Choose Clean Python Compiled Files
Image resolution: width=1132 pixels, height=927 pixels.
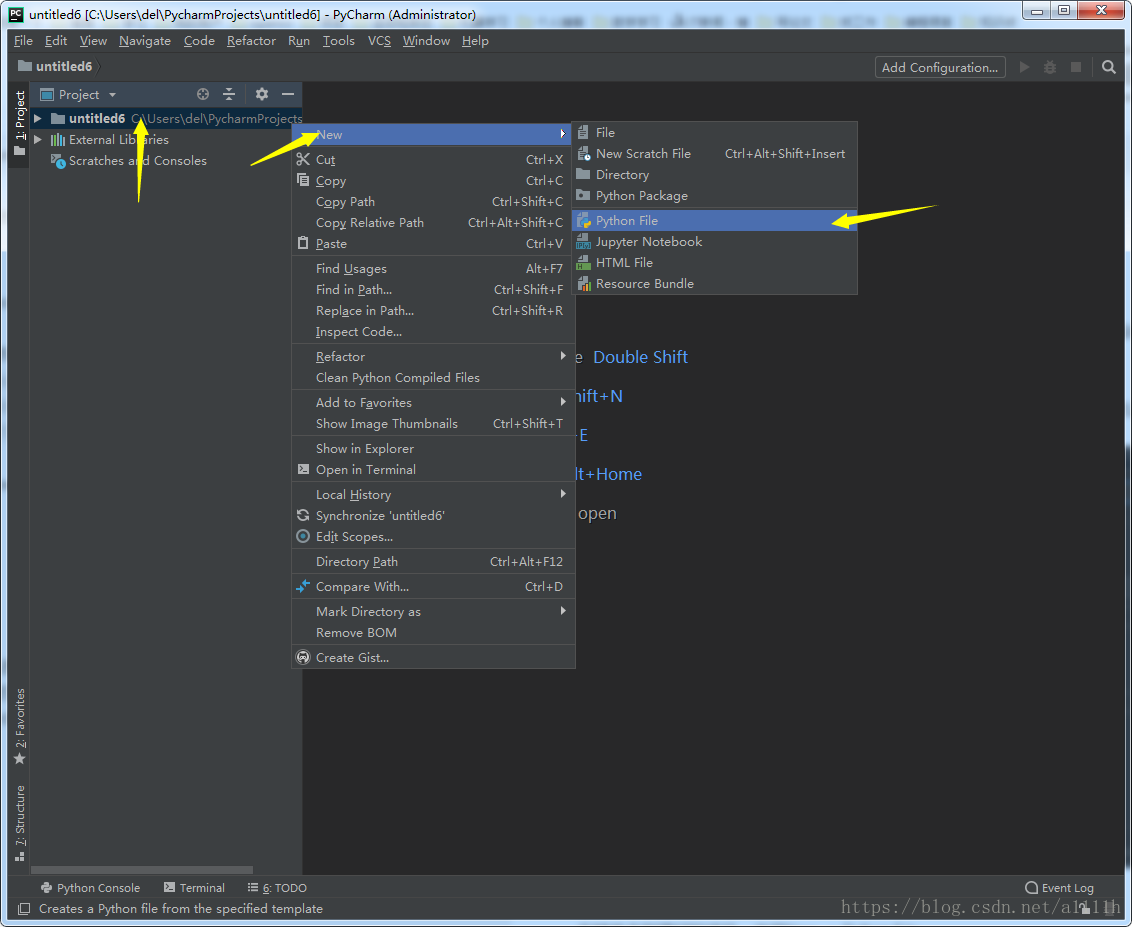point(433,378)
